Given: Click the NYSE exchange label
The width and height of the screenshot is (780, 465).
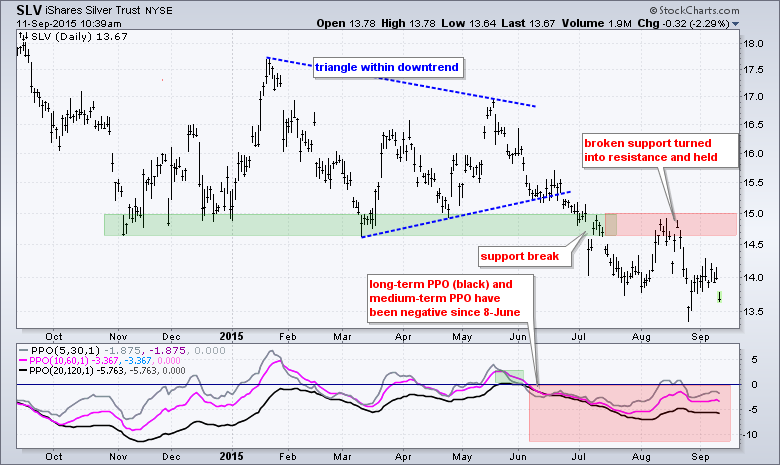Looking at the screenshot, I should [x=158, y=11].
